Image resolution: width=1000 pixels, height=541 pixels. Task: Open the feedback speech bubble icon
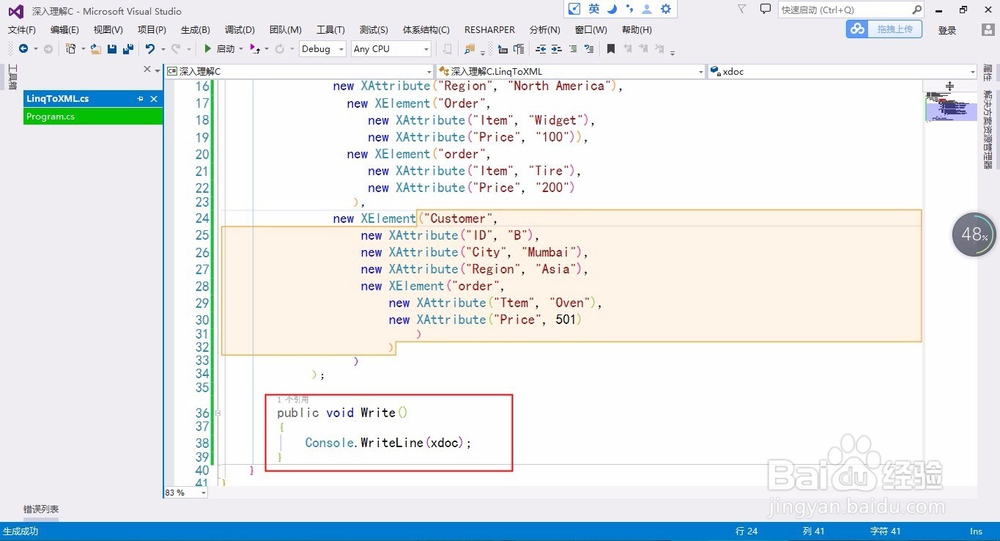(x=765, y=9)
